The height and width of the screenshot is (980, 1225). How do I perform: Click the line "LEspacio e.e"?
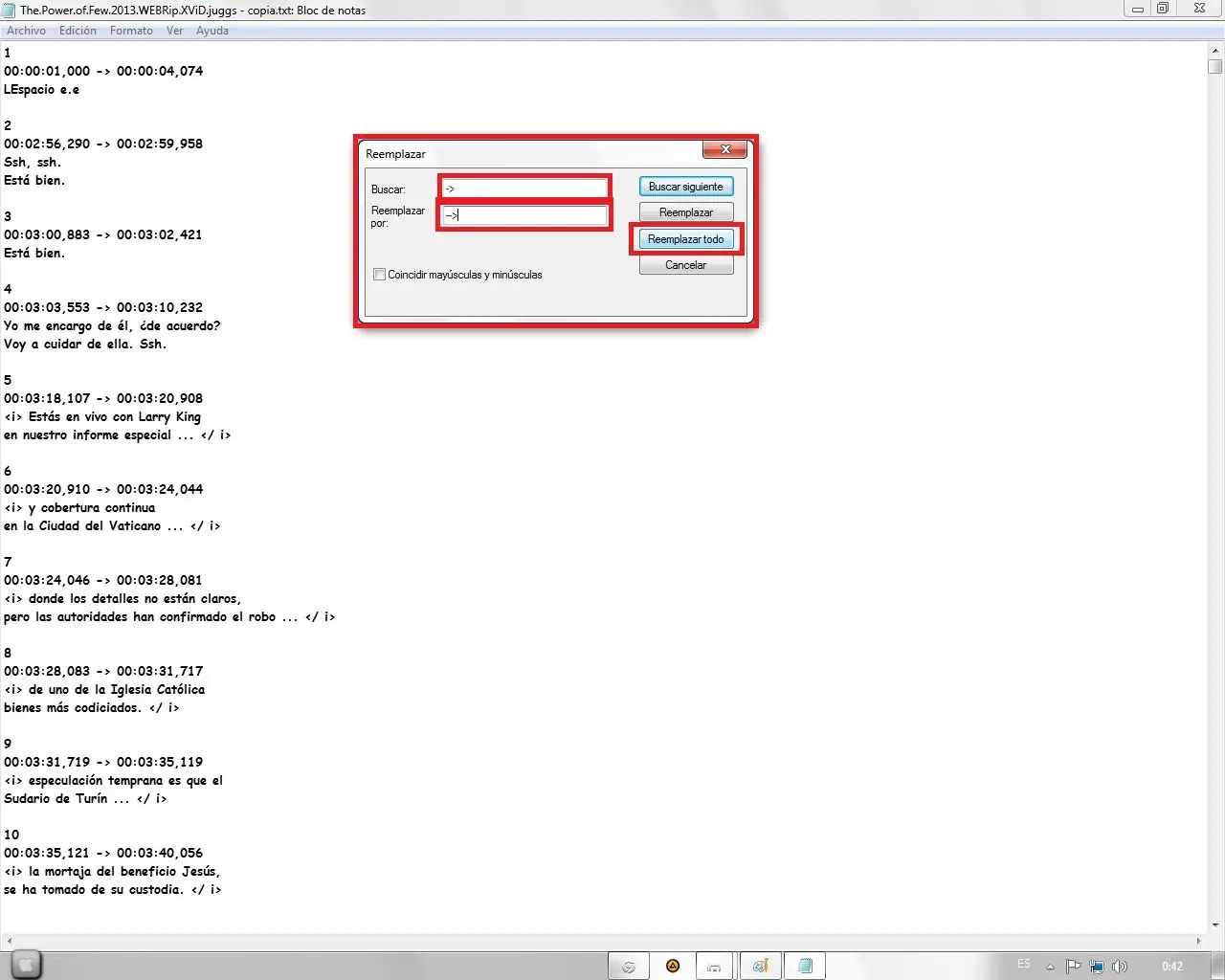tap(41, 89)
